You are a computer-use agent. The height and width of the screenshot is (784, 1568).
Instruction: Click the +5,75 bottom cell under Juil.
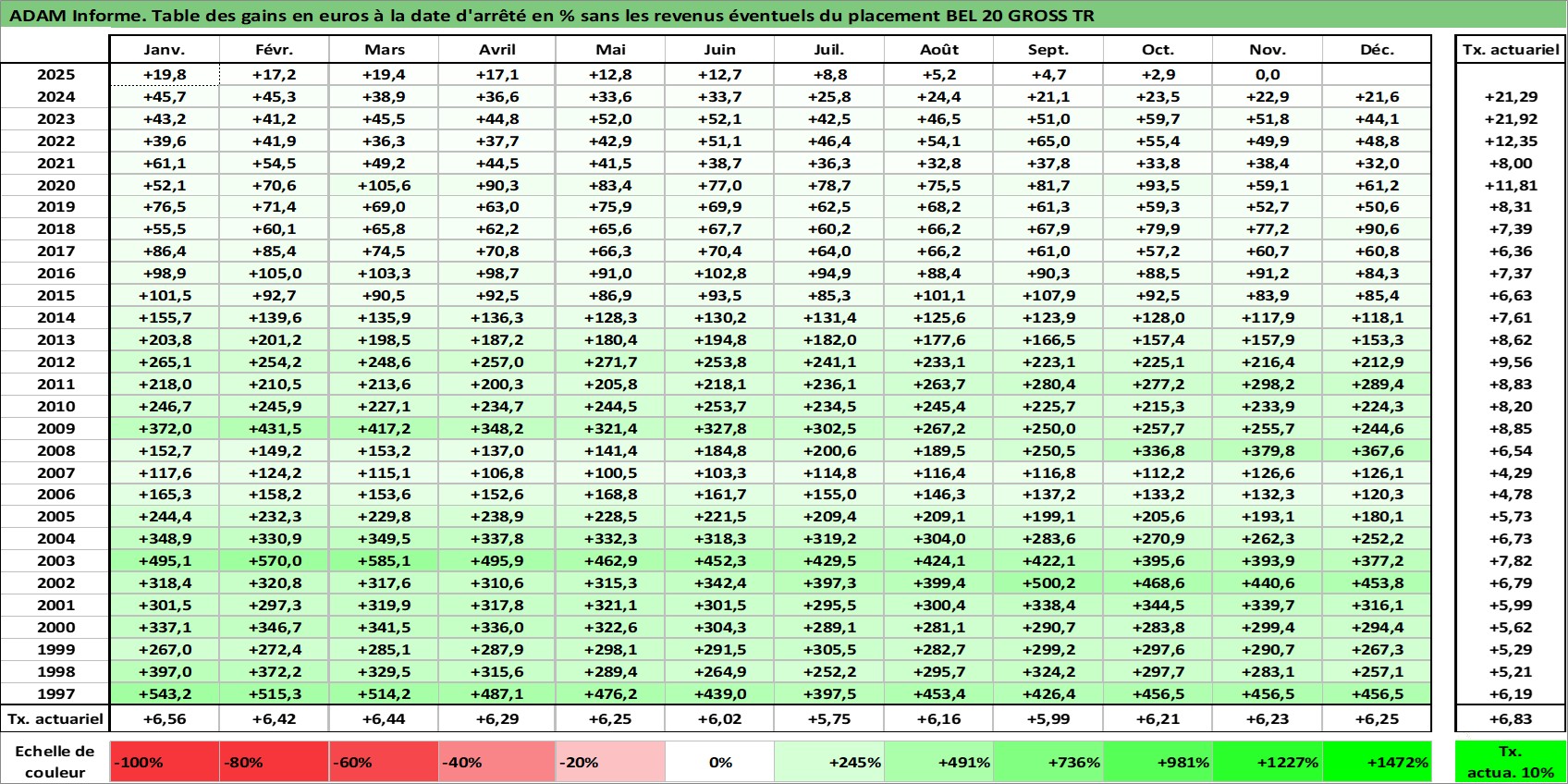click(829, 718)
